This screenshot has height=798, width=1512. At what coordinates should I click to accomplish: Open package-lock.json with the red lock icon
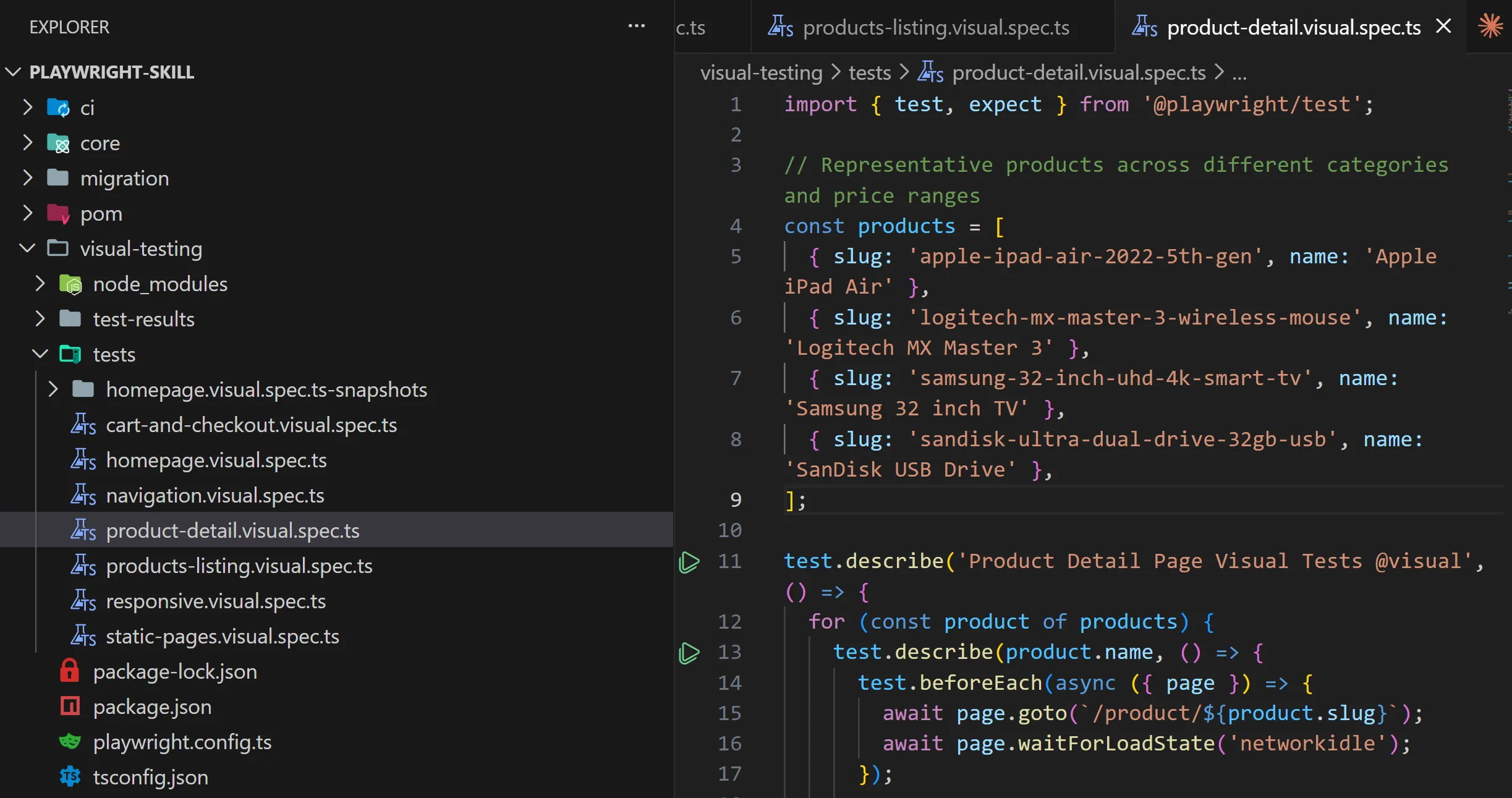[174, 671]
